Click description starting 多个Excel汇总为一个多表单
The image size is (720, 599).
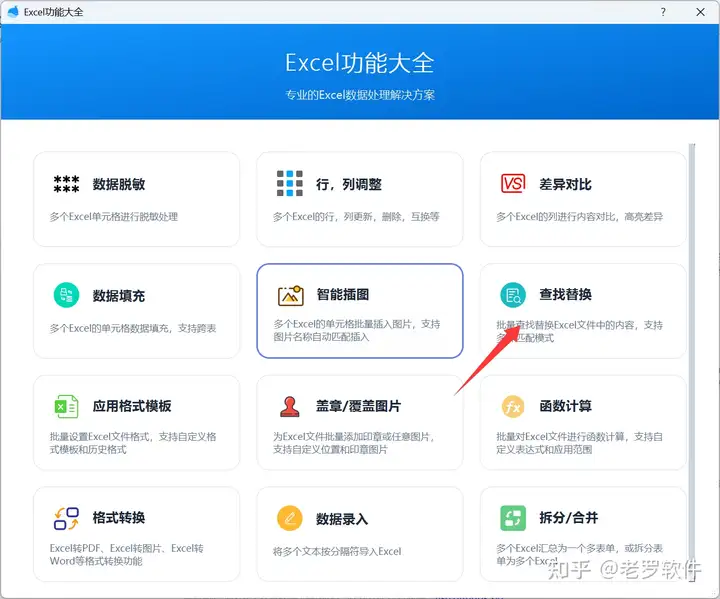point(579,554)
